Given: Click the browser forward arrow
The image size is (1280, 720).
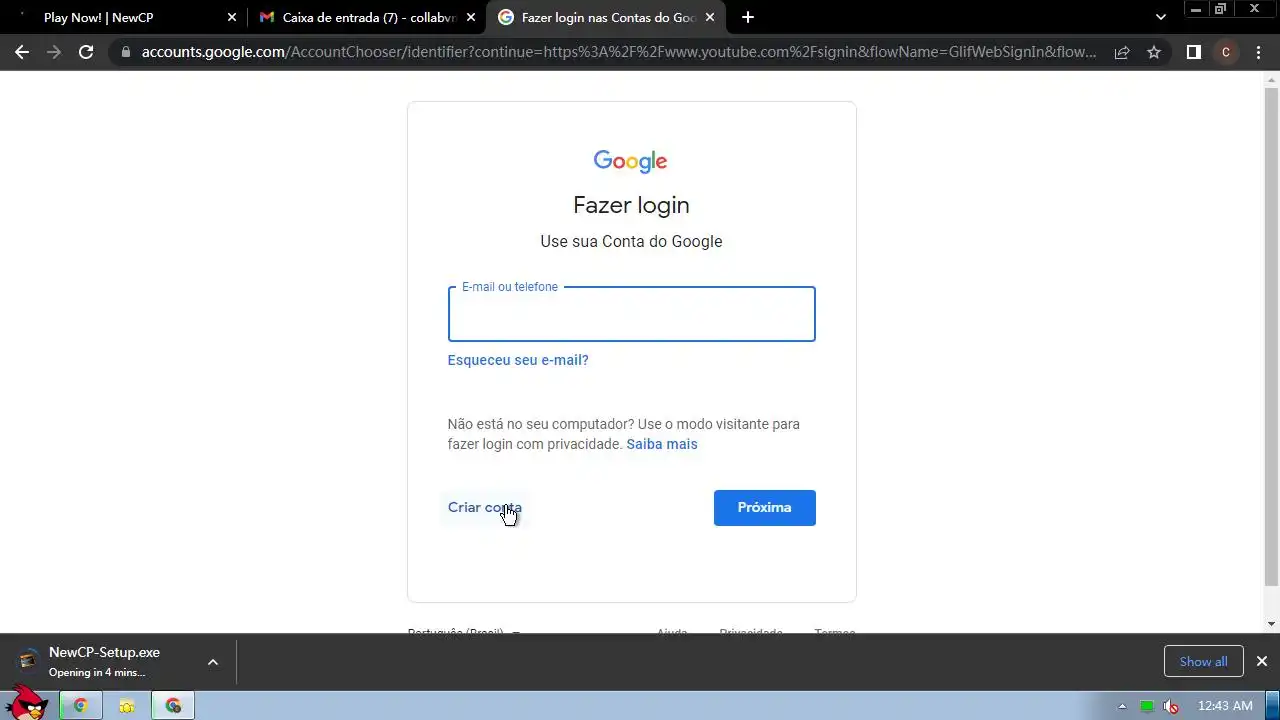Looking at the screenshot, I should pyautogui.click(x=54, y=52).
